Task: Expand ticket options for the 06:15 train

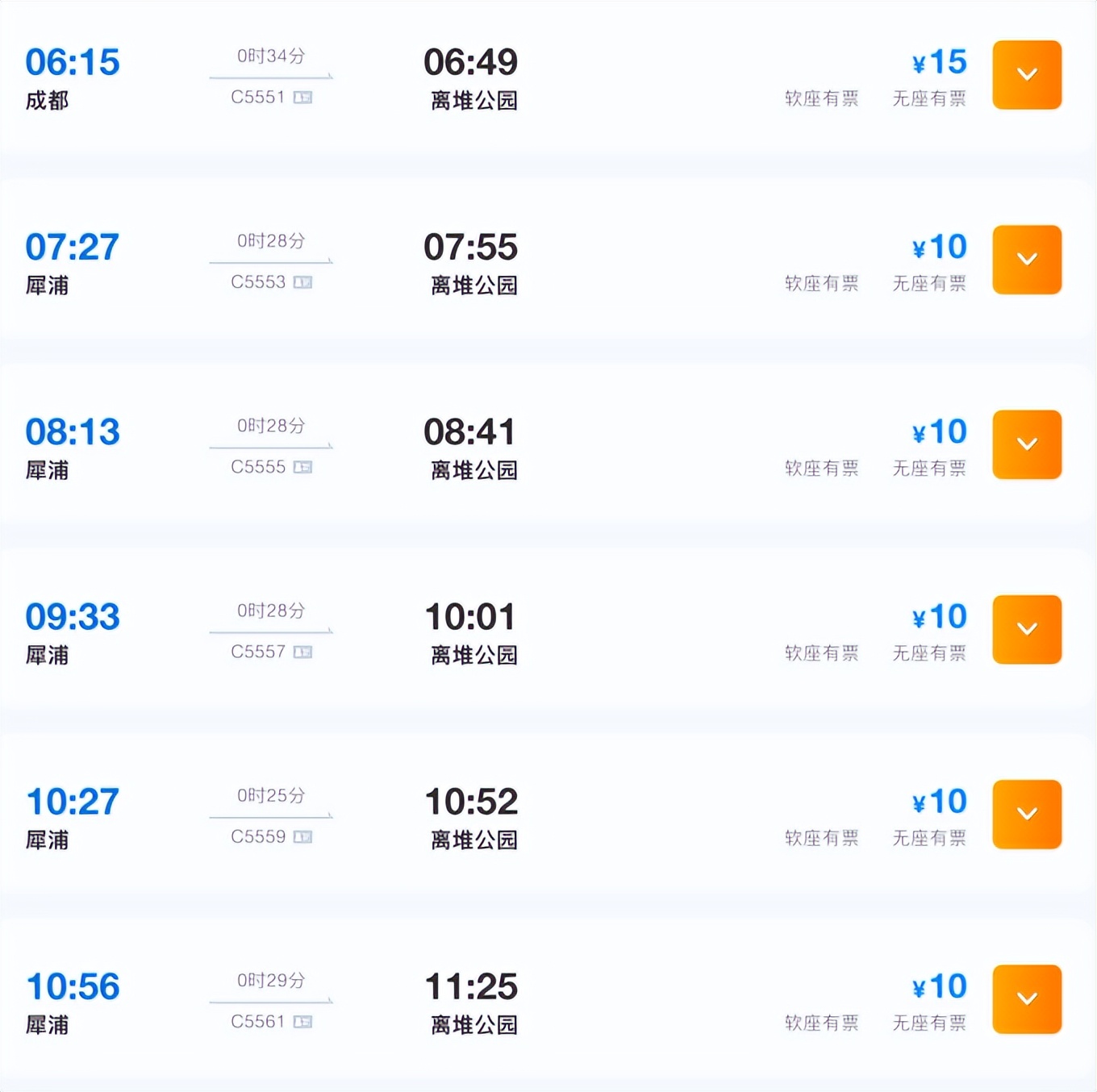Action: (x=1026, y=75)
